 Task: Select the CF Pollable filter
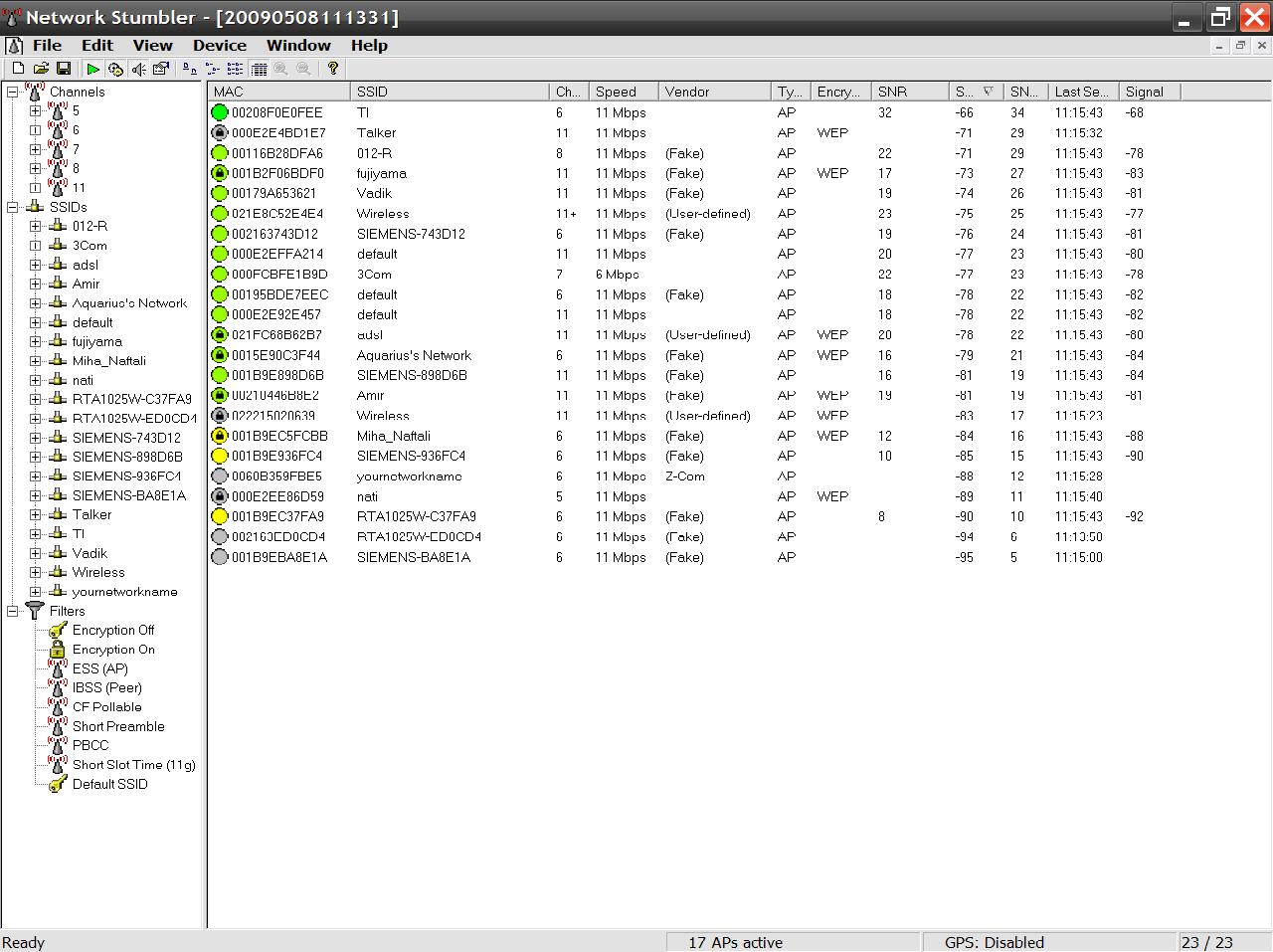(x=106, y=707)
